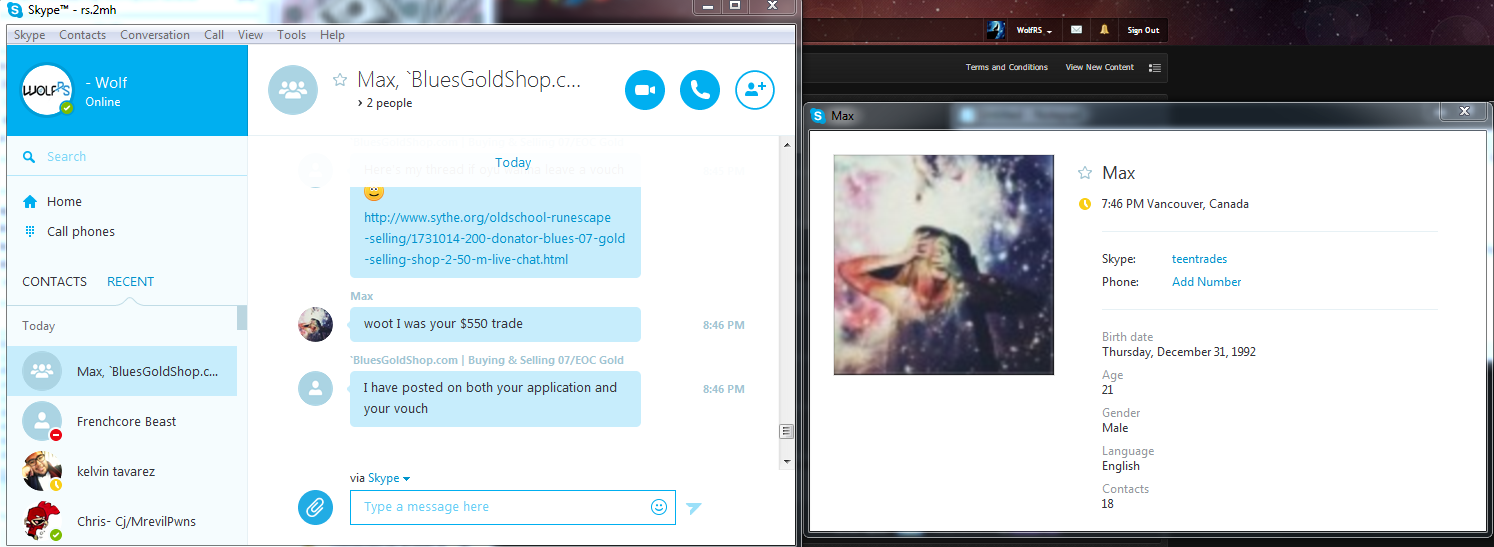Viewport: 1494px width, 547px height.
Task: Open messages envelope icon on website
Action: pos(1076,30)
